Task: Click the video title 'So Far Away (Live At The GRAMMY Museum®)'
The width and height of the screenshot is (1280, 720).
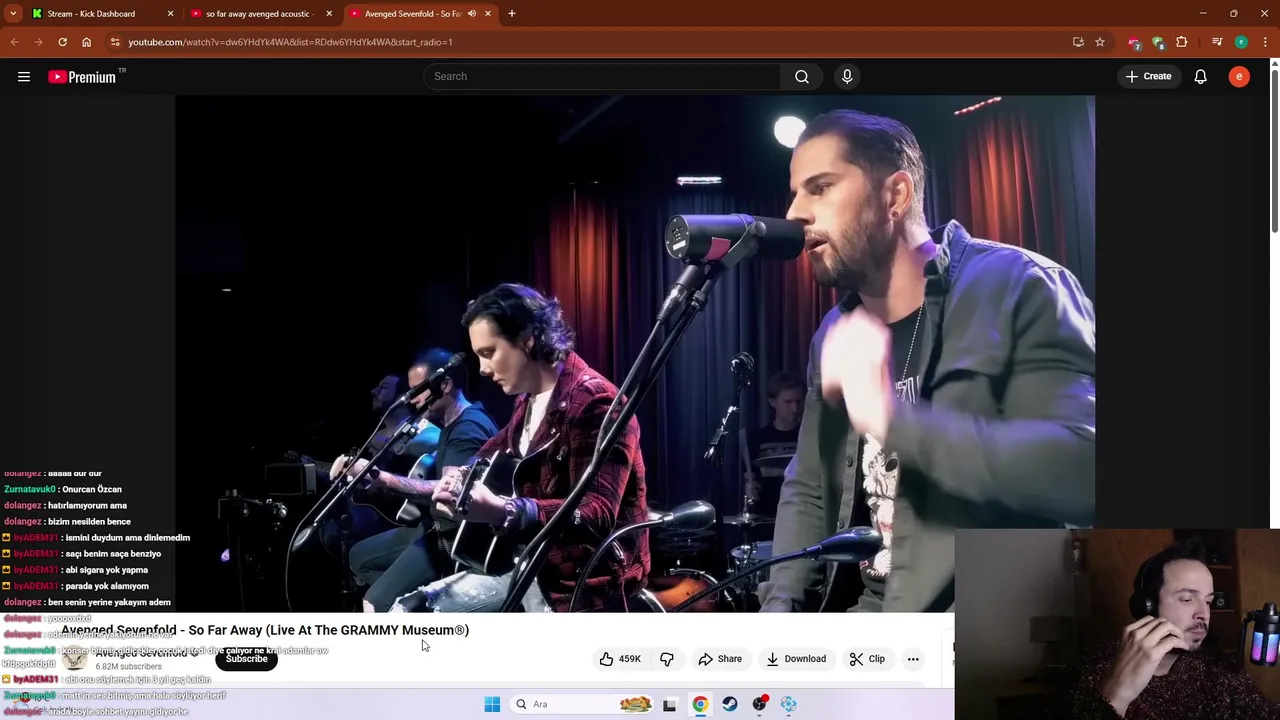Action: click(x=329, y=630)
